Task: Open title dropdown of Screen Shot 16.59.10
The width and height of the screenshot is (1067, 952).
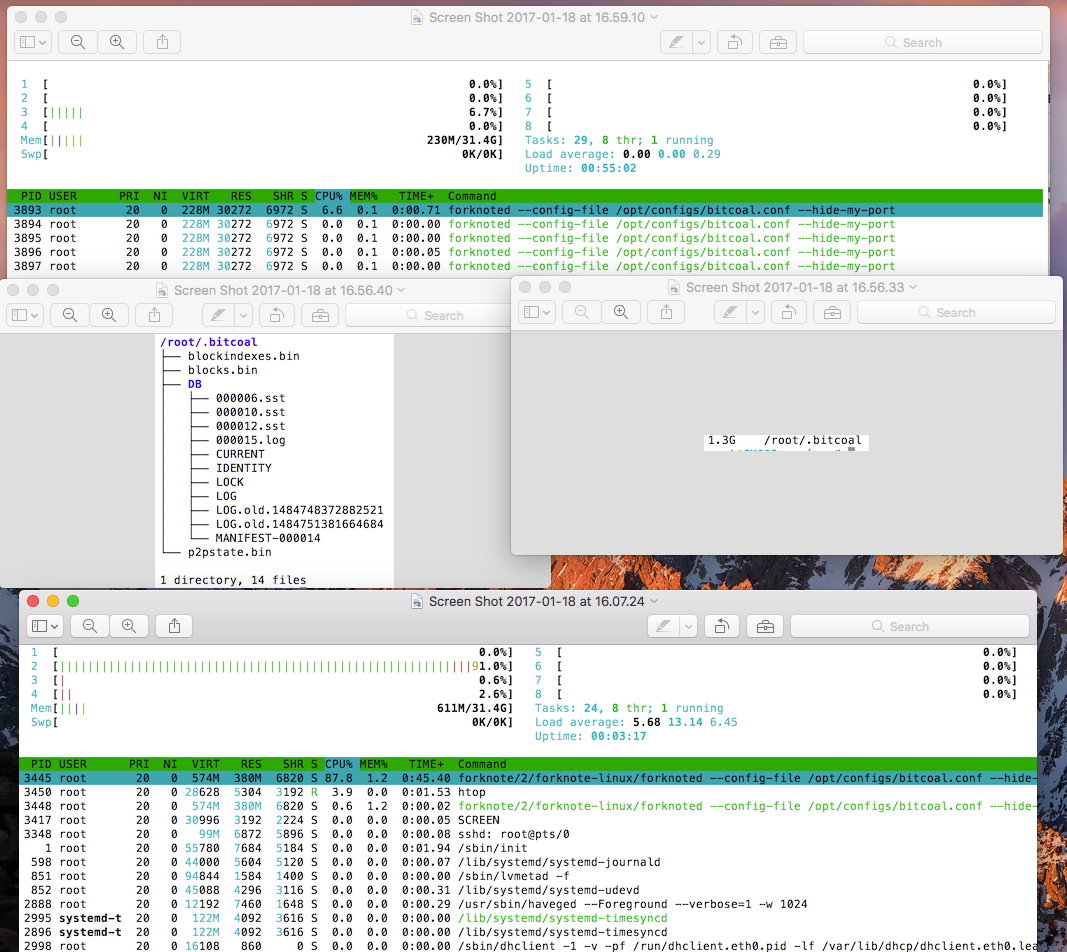Action: (655, 17)
